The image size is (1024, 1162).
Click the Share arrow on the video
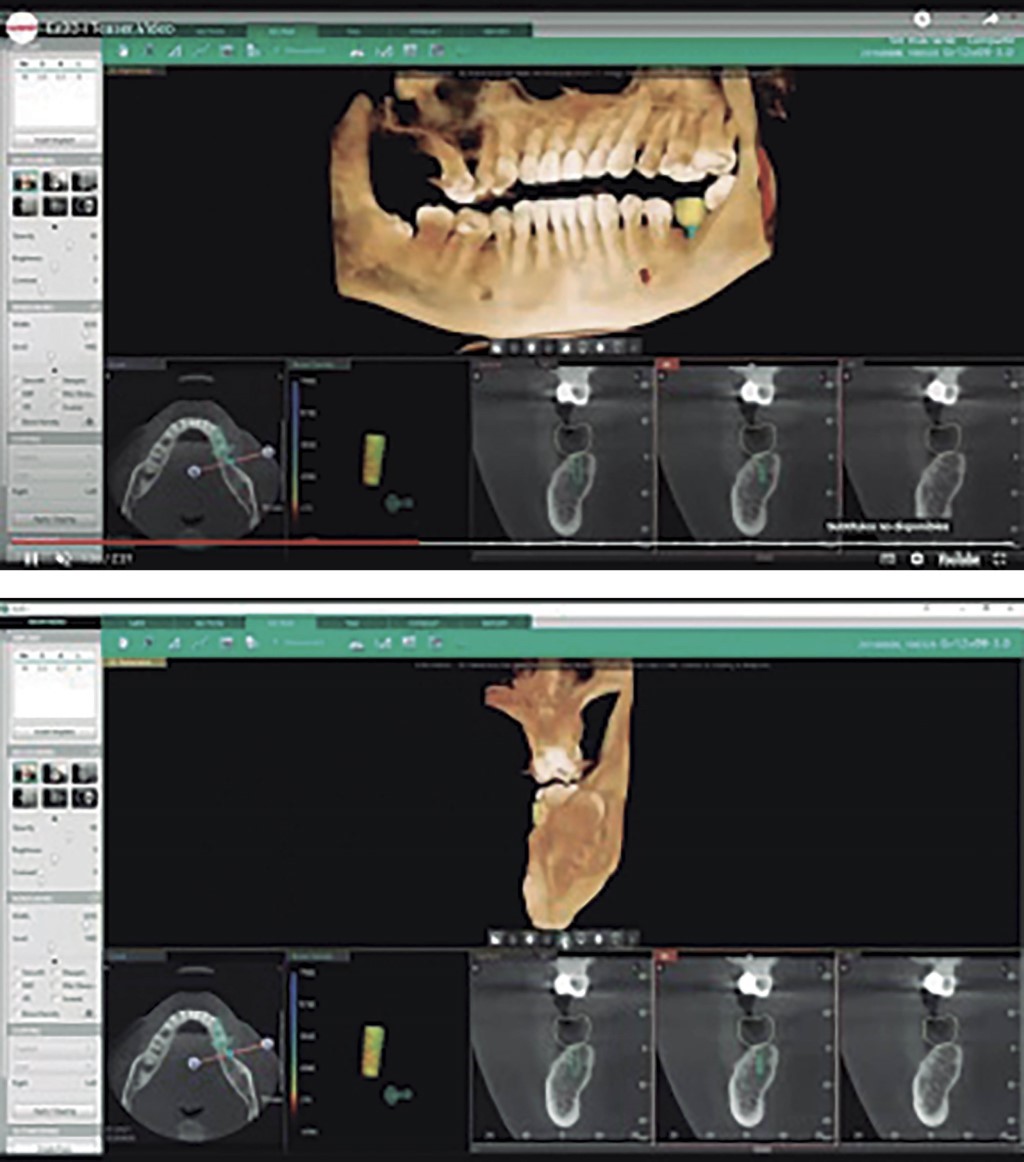pyautogui.click(x=990, y=18)
